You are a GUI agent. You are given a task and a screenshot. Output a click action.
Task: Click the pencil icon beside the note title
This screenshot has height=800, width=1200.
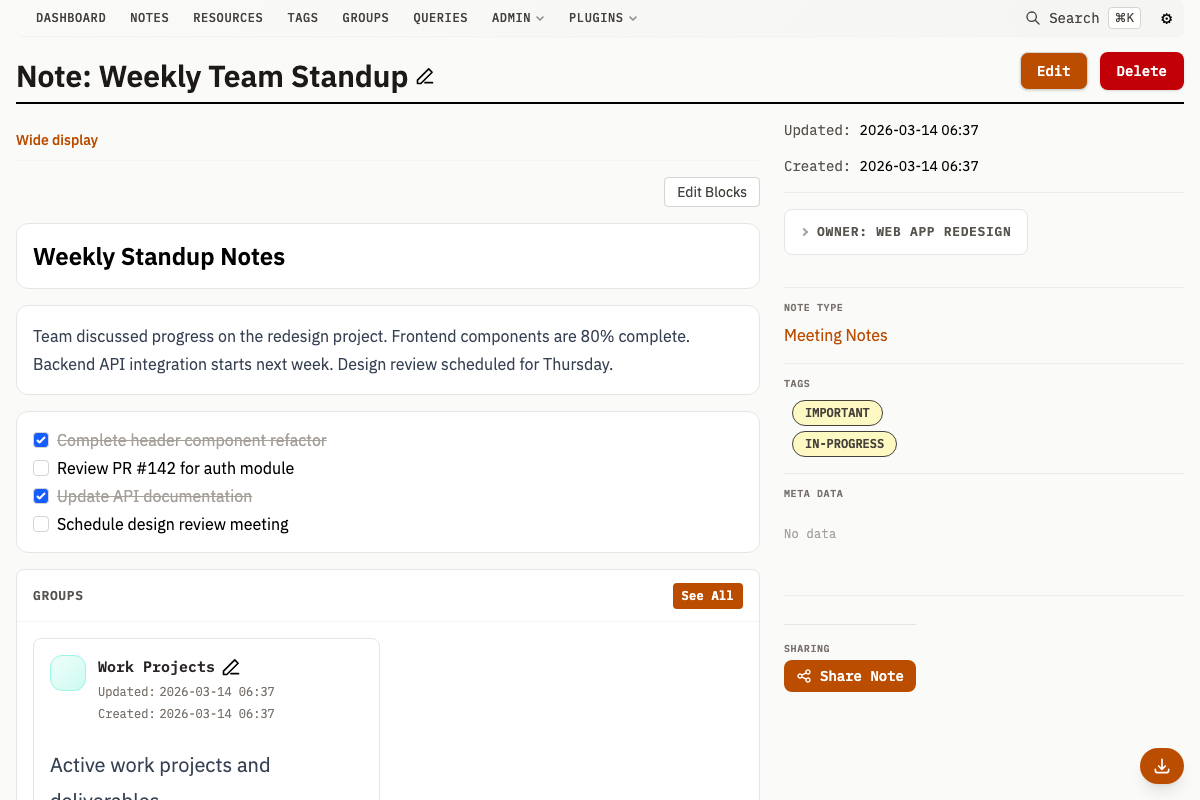pos(425,77)
